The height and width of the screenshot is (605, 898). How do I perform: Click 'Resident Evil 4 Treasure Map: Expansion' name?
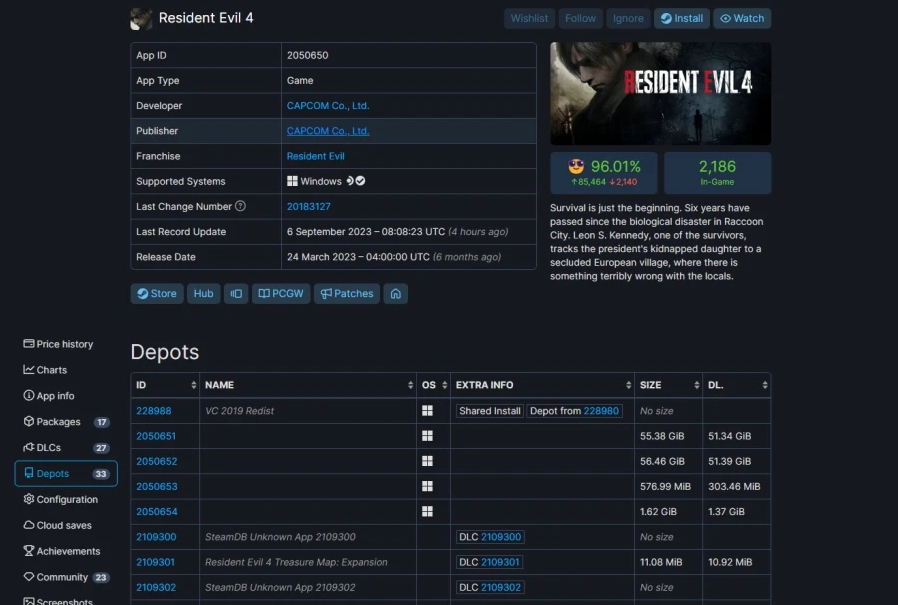pyautogui.click(x=296, y=562)
